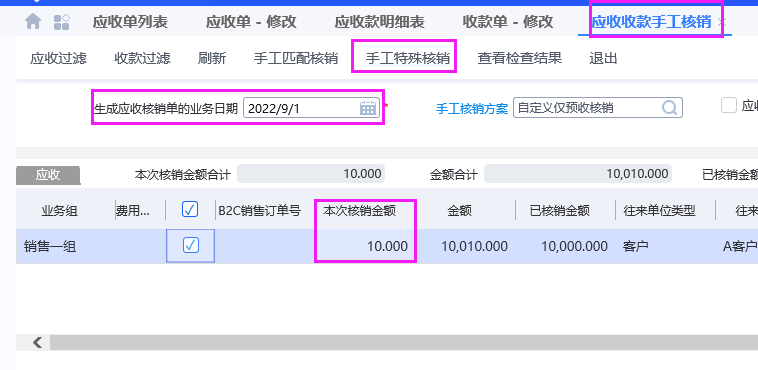Click the 2022/9/1 business date field
Viewport: 758px width, 370px height.
pyautogui.click(x=311, y=108)
